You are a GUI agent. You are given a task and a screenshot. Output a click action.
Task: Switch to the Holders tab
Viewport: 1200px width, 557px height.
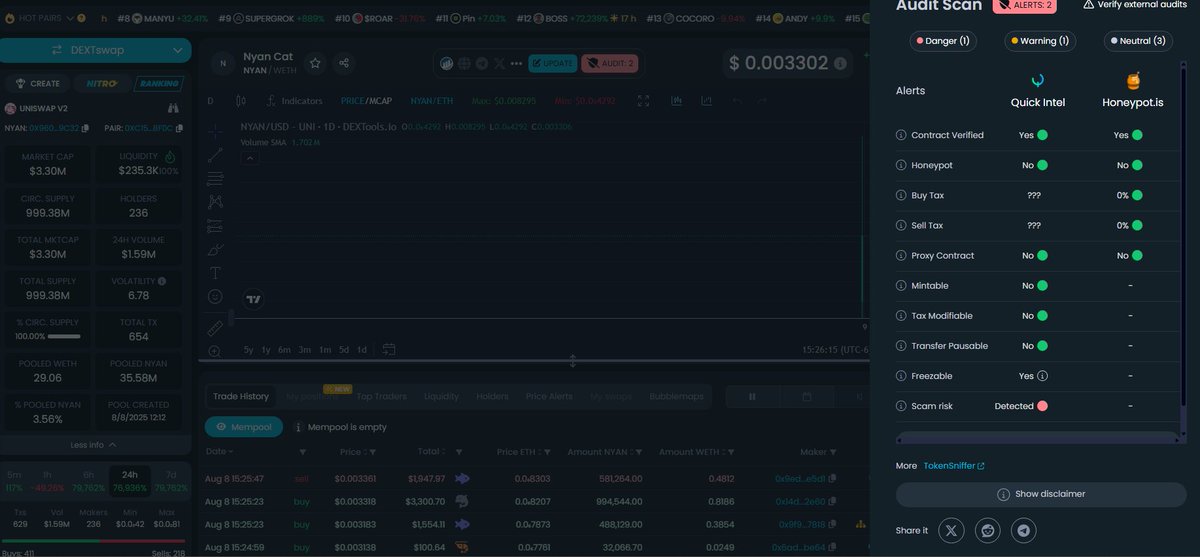pos(492,396)
